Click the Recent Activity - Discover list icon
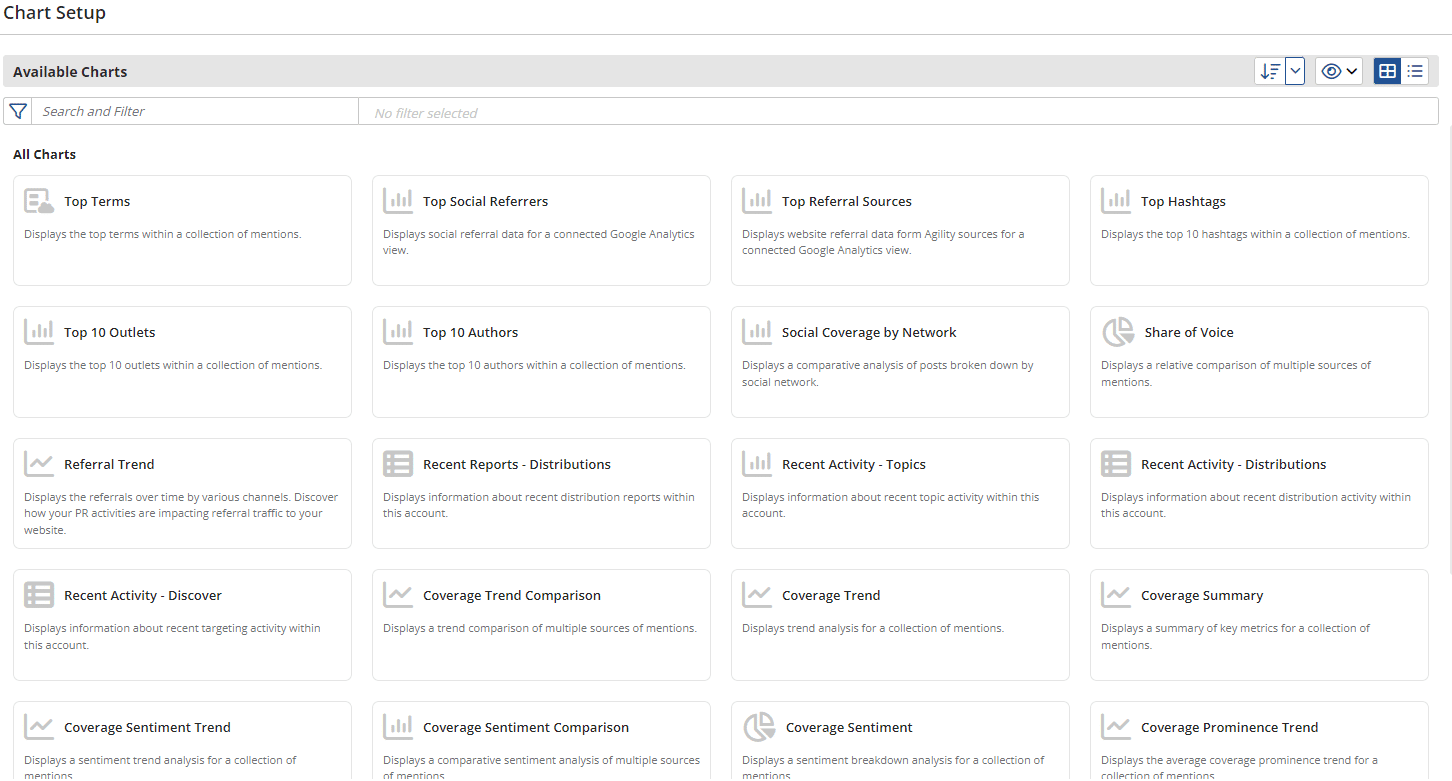Viewport: 1452px width, 781px height. point(39,595)
